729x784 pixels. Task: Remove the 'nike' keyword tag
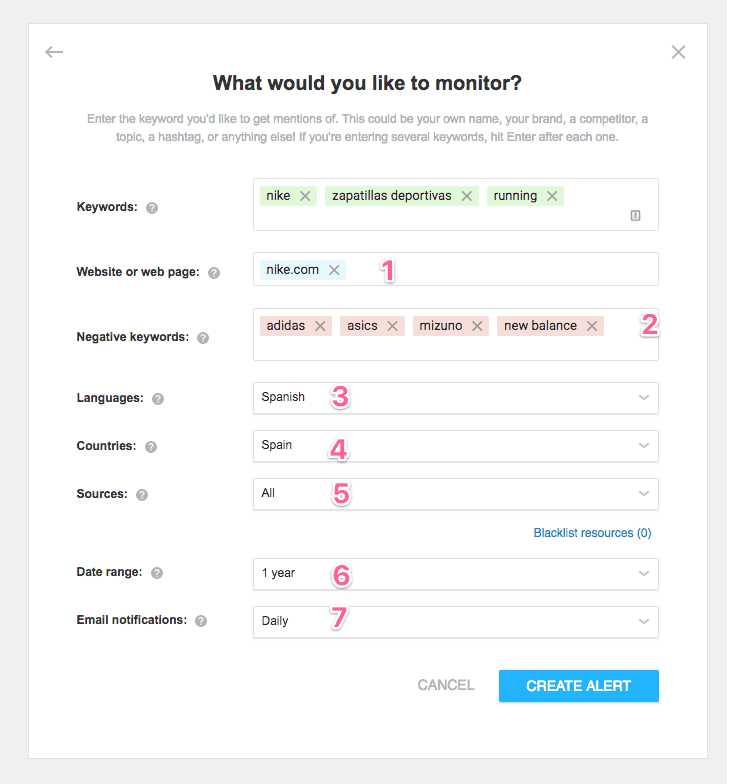point(305,196)
